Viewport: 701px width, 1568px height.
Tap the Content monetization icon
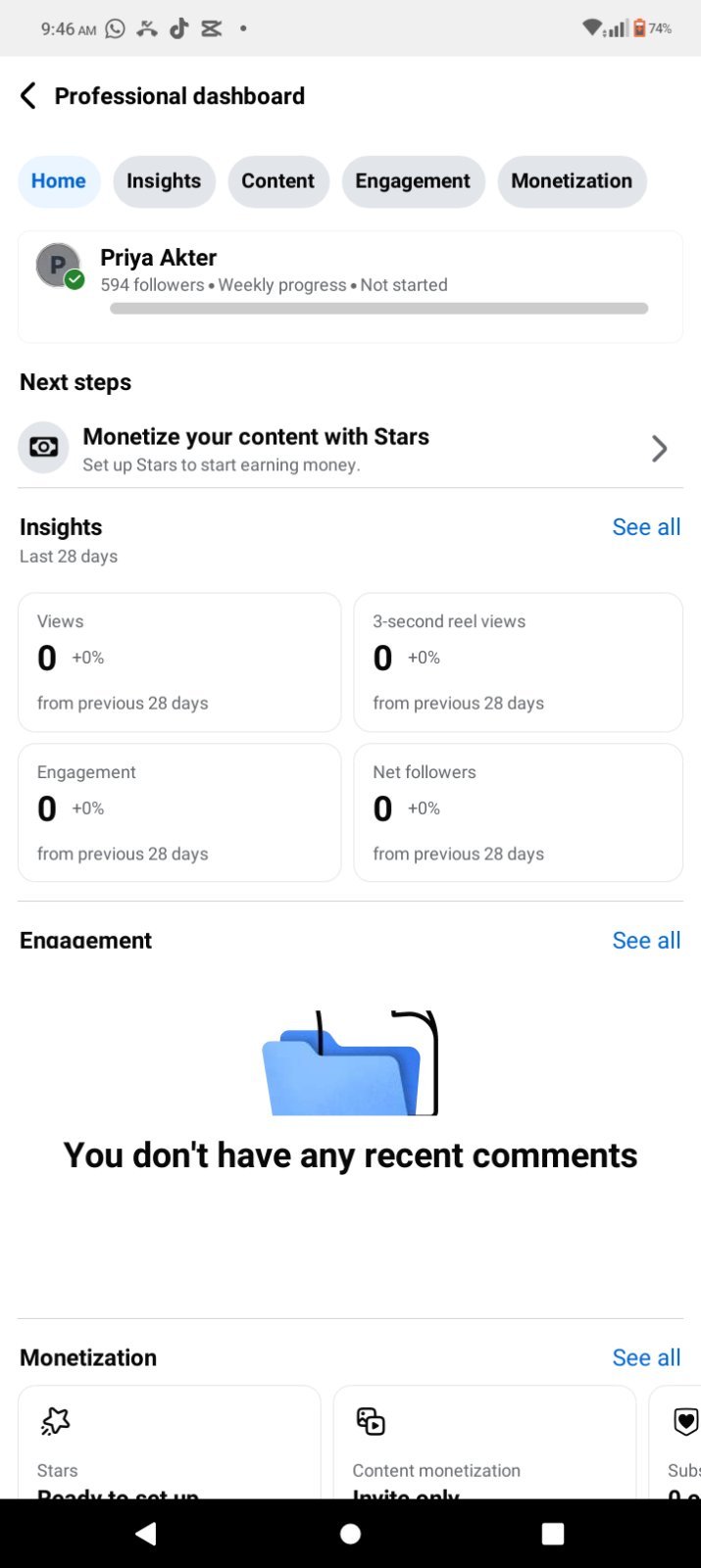(x=371, y=1421)
